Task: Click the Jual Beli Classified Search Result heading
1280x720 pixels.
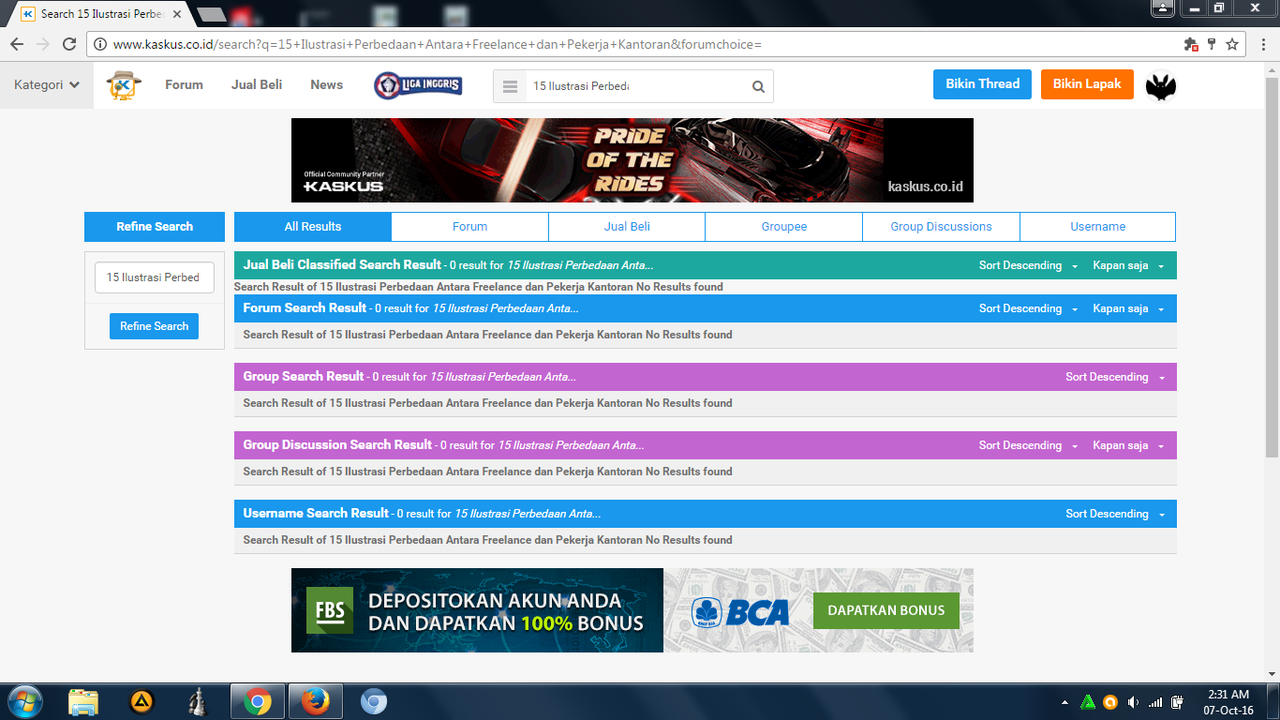Action: 342,265
